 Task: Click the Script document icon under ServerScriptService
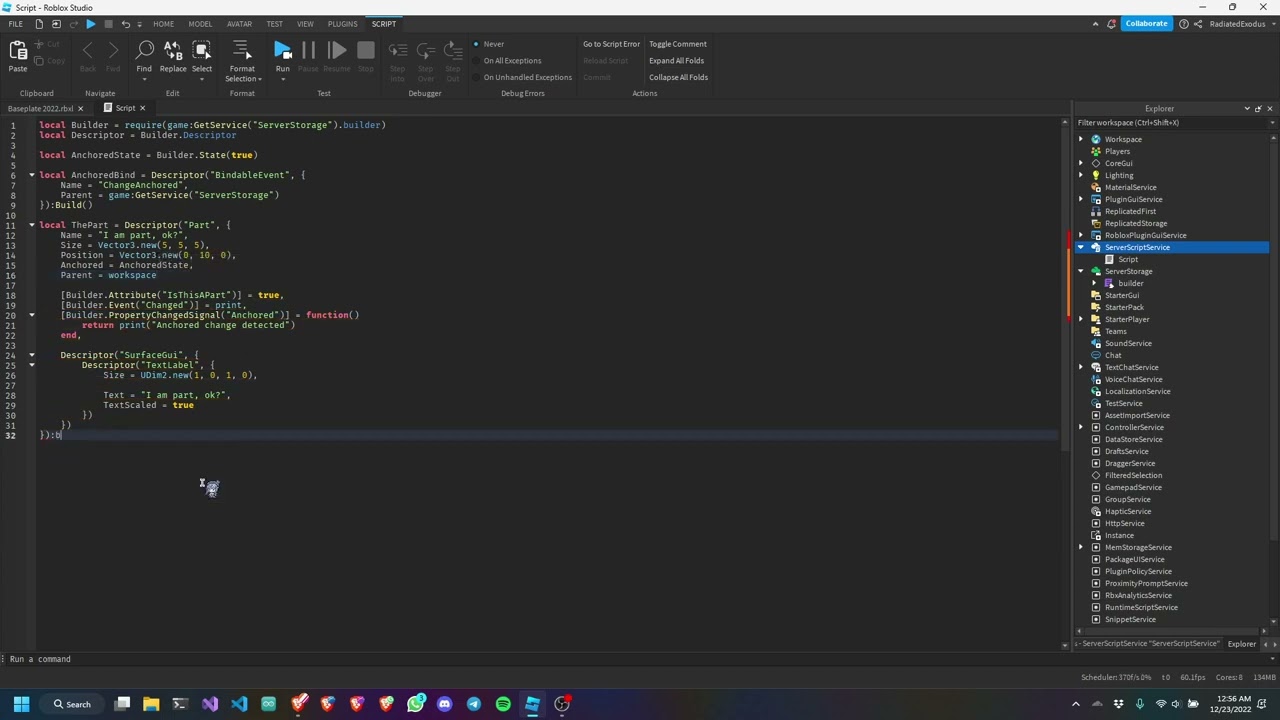click(x=1109, y=259)
